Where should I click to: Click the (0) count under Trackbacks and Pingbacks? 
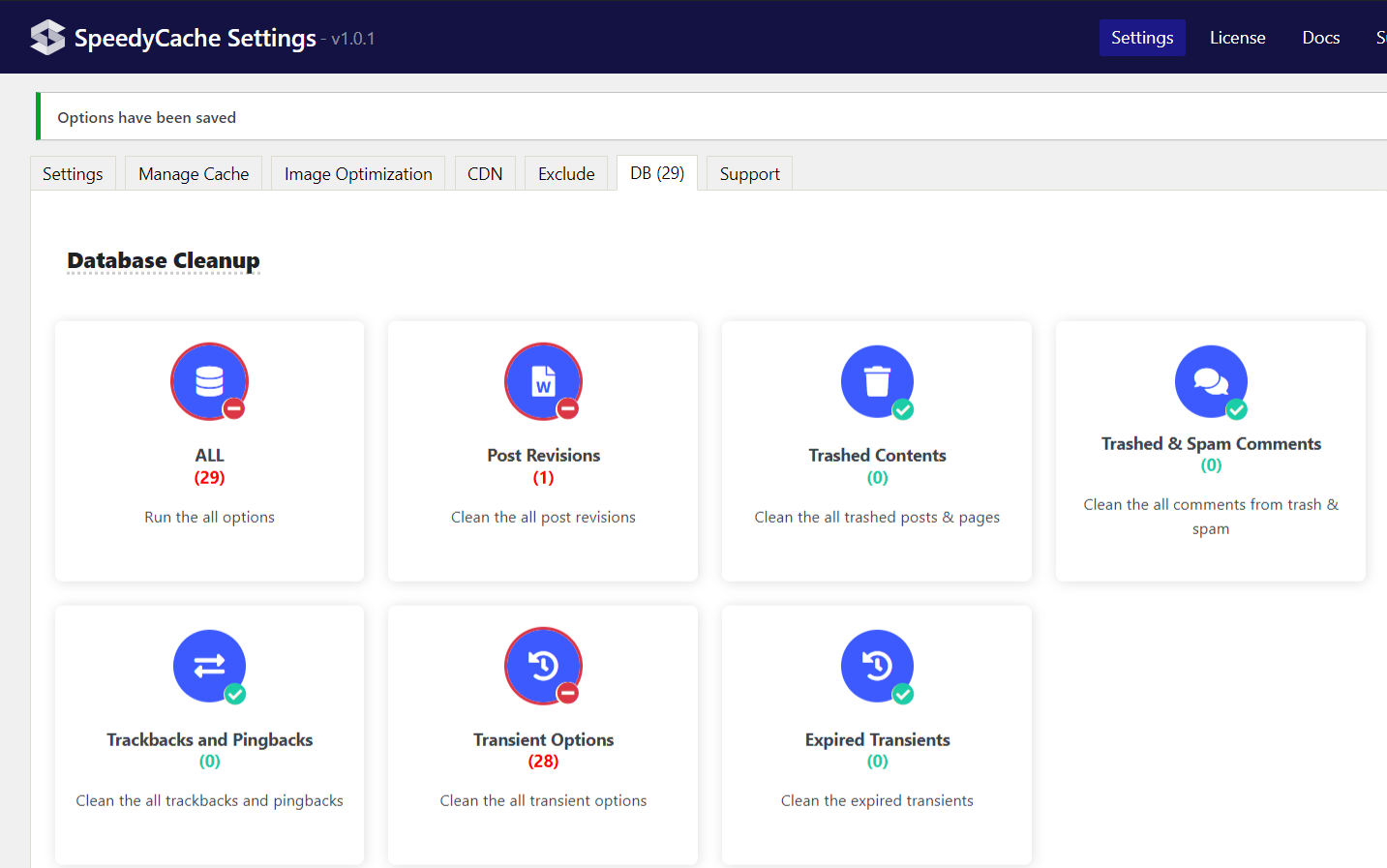(x=209, y=761)
